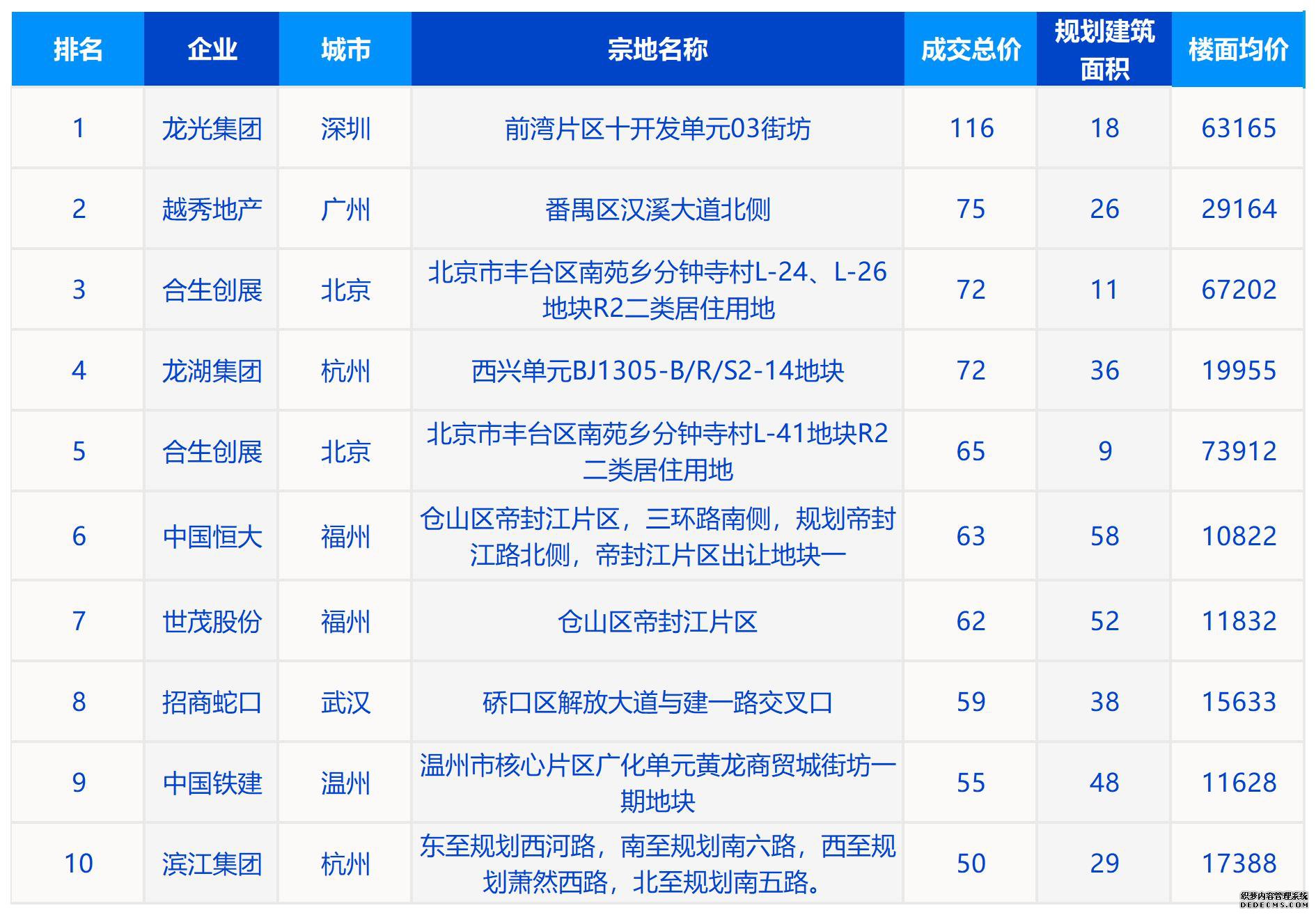
Task: Click floor price value 17388
Action: pyautogui.click(x=1239, y=863)
